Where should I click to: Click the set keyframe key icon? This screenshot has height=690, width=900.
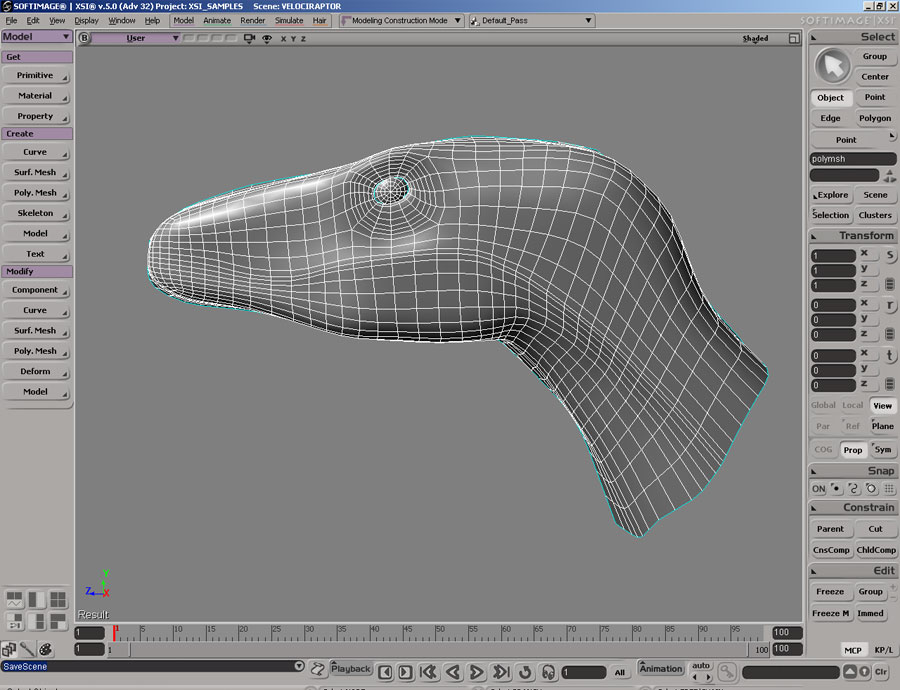[727, 671]
